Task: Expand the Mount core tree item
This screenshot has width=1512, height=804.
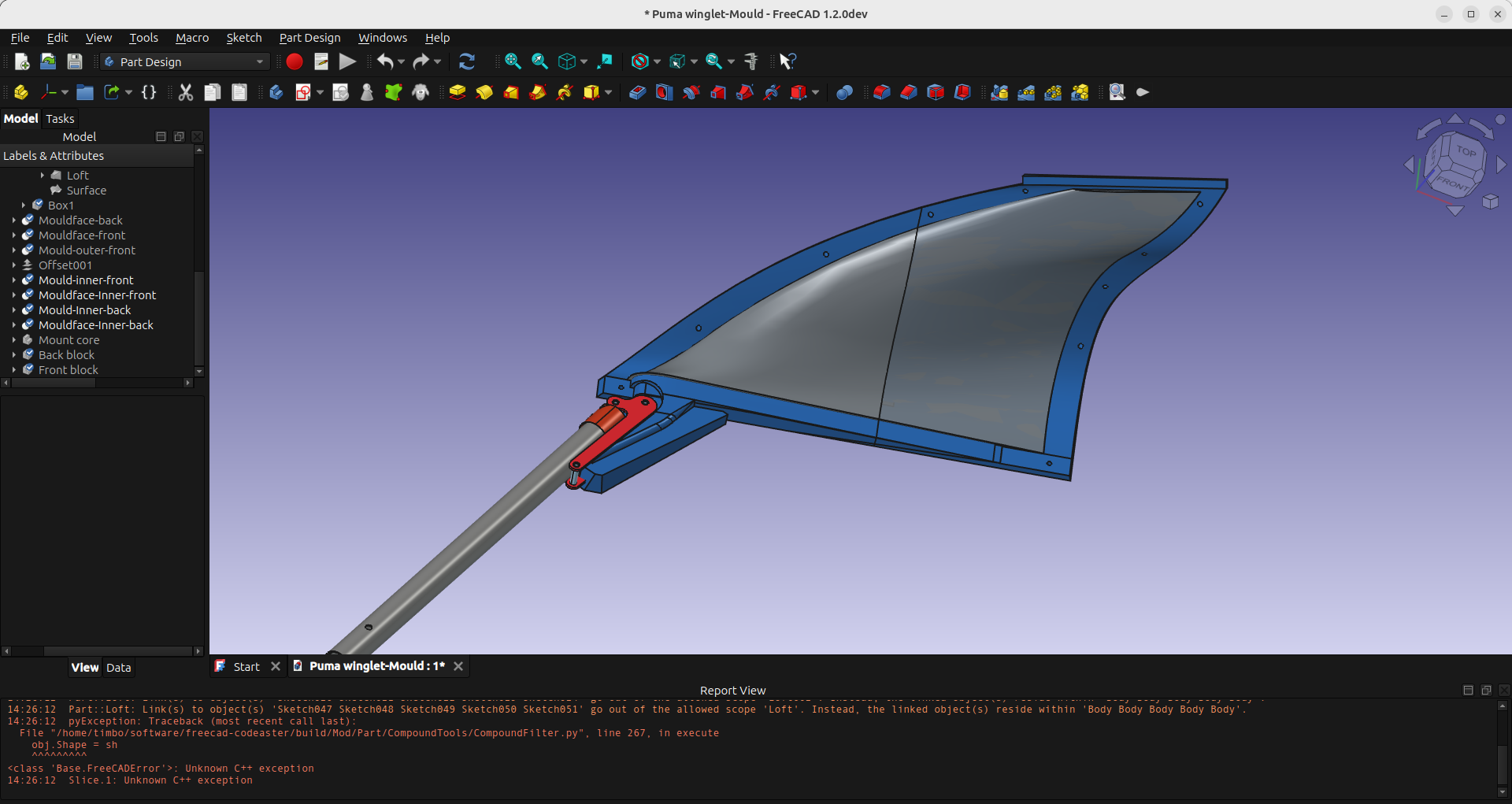Action: [14, 340]
